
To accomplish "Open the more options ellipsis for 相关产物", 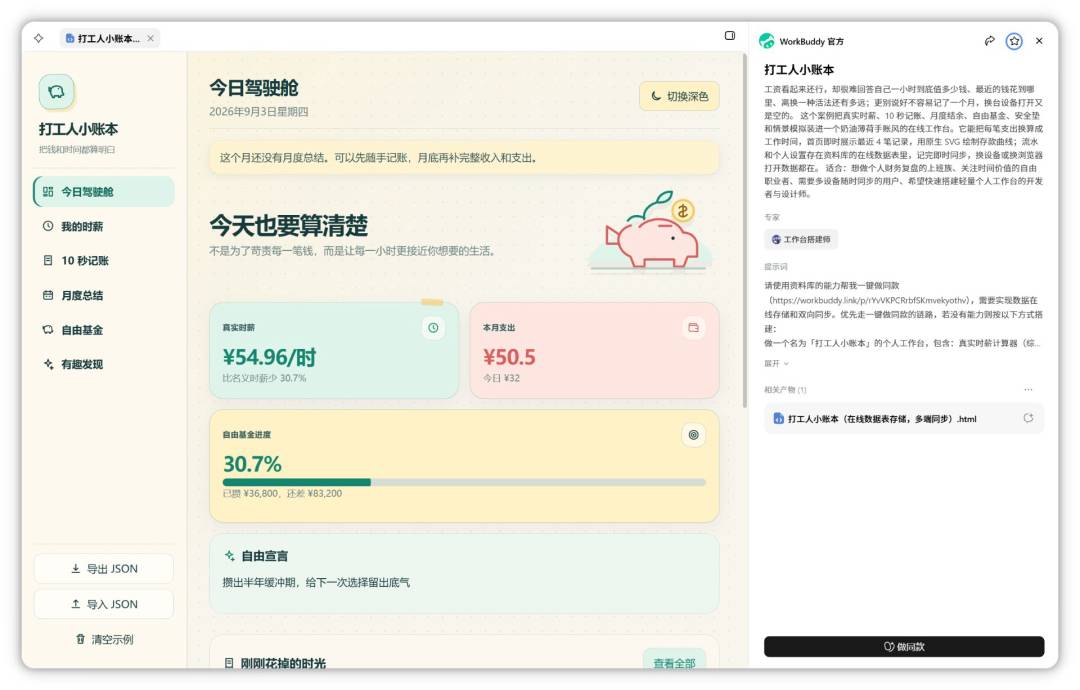I will point(1028,390).
